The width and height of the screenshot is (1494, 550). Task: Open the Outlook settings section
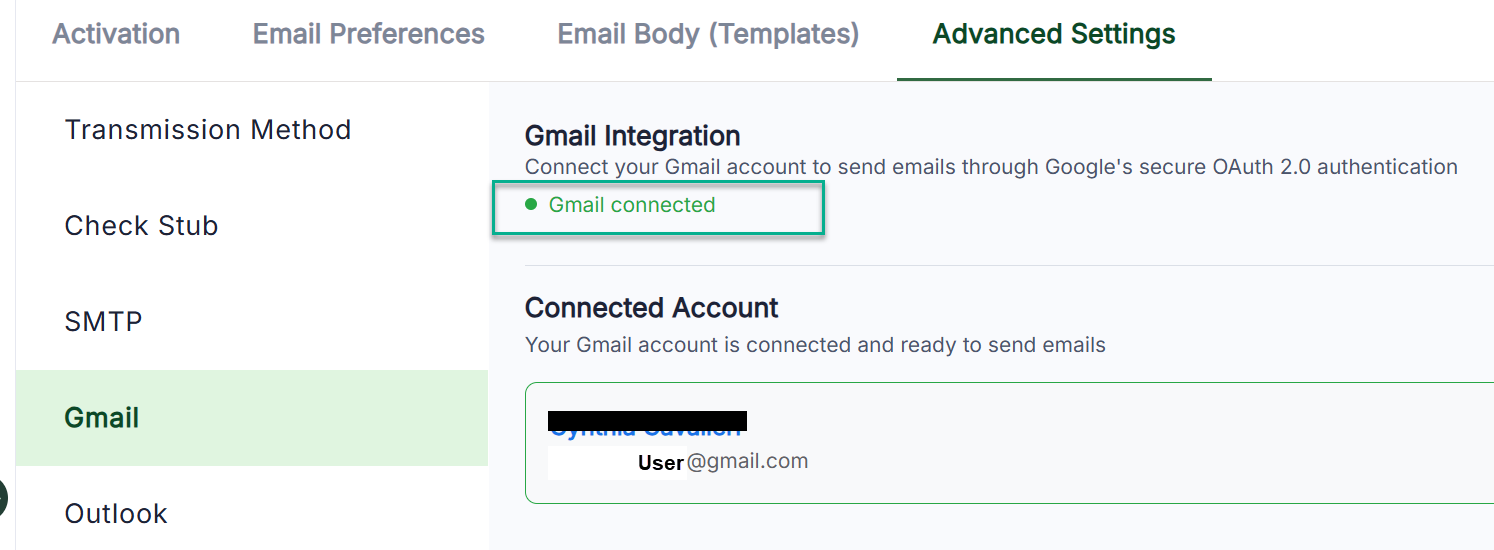point(116,514)
